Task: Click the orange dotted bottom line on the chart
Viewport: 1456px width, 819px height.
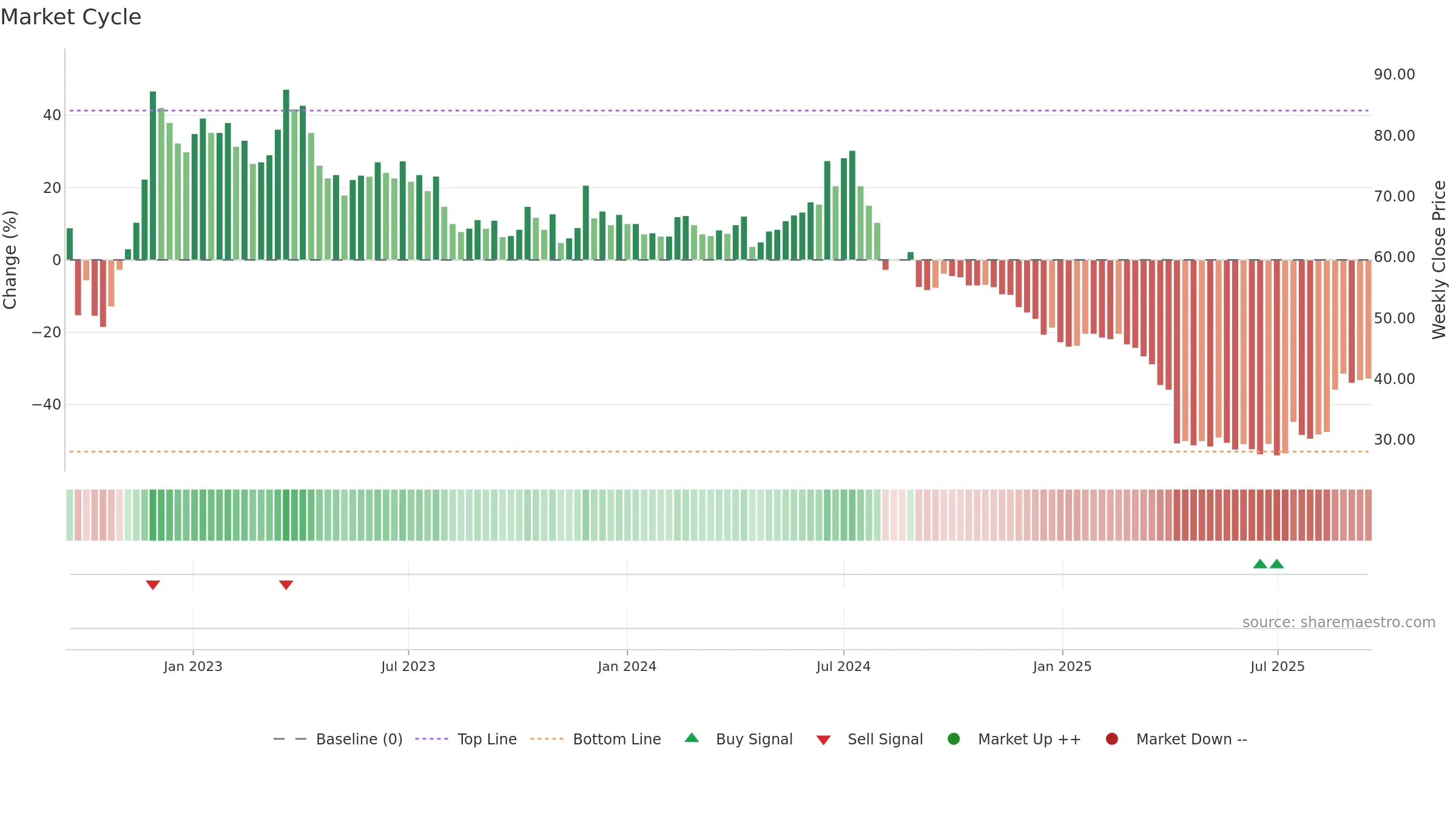Action: (719, 451)
